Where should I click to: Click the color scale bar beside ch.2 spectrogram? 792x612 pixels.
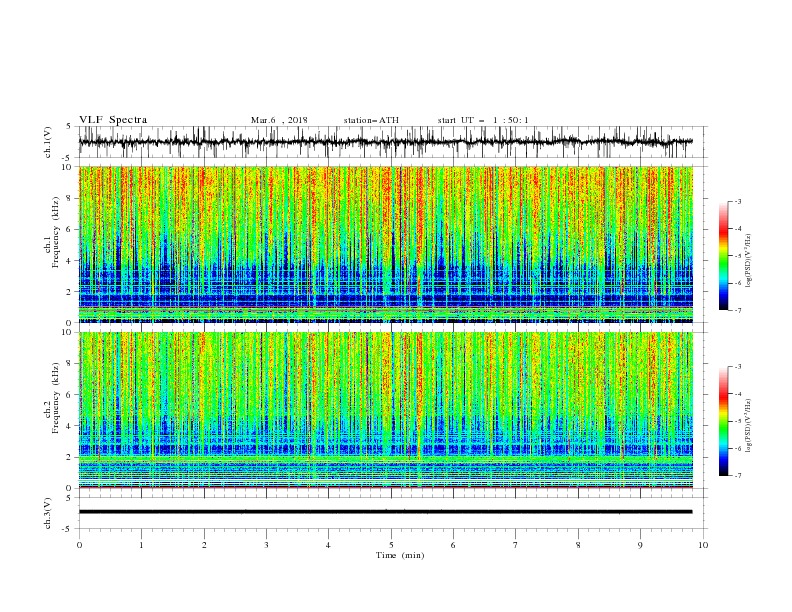pyautogui.click(x=723, y=421)
